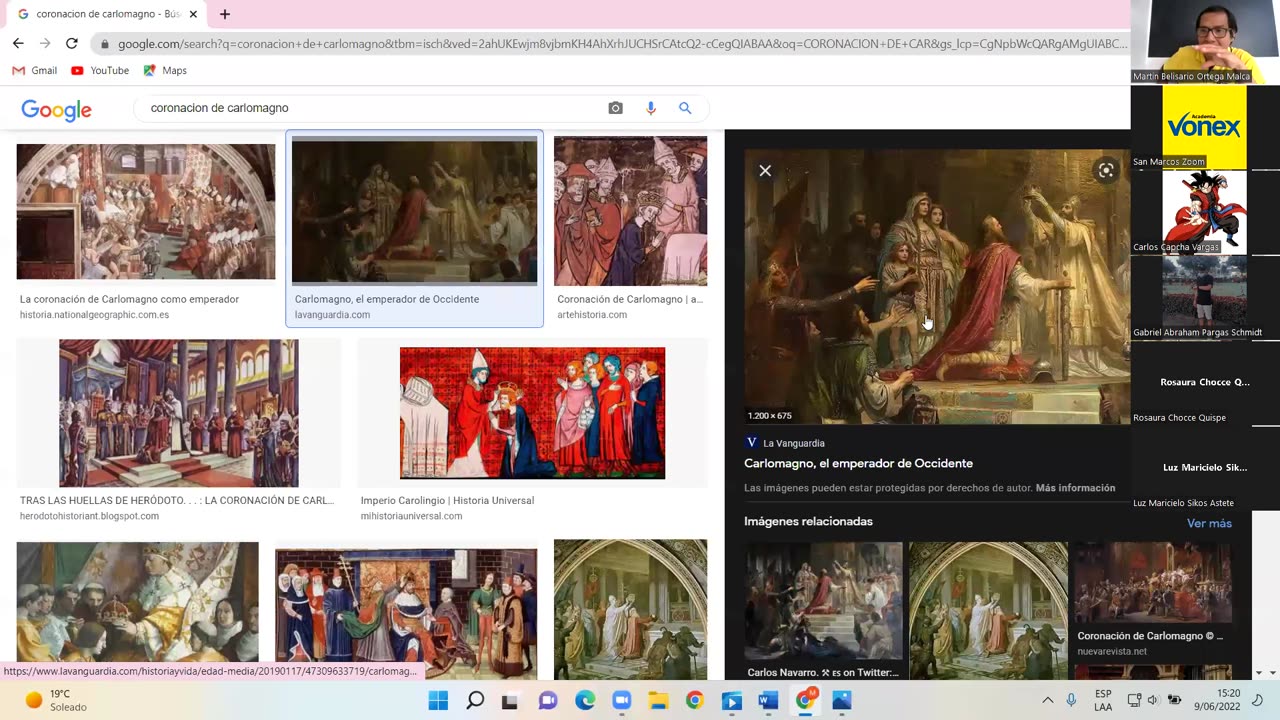Image resolution: width=1280 pixels, height=720 pixels.
Task: Select Rosaura Chocce Quispe participant tile
Action: pyautogui.click(x=1205, y=383)
